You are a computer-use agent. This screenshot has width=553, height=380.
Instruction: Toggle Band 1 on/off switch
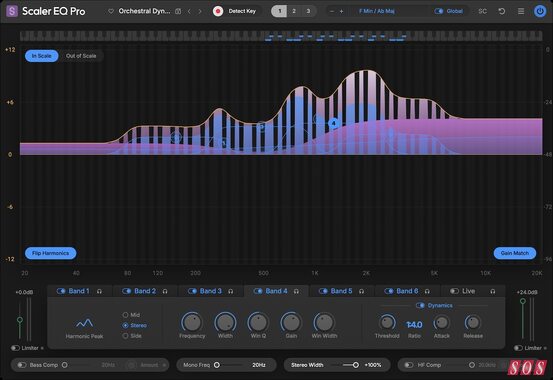click(61, 291)
